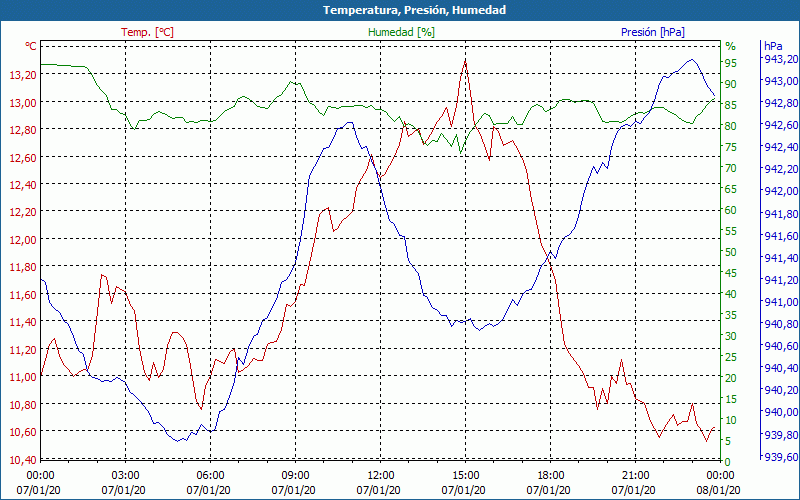Click temperature axis value "12,40"
The width and height of the screenshot is (800, 500).
(23, 185)
